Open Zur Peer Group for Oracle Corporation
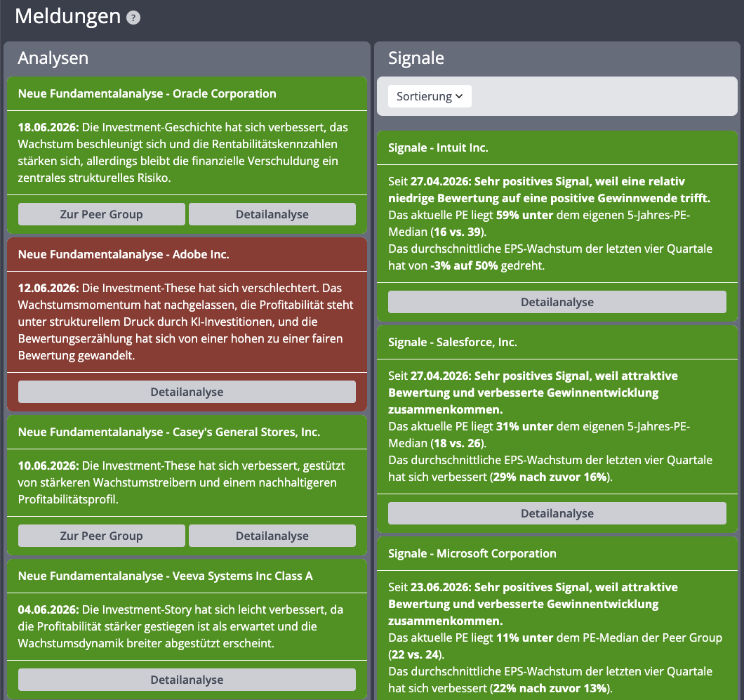 [102, 215]
